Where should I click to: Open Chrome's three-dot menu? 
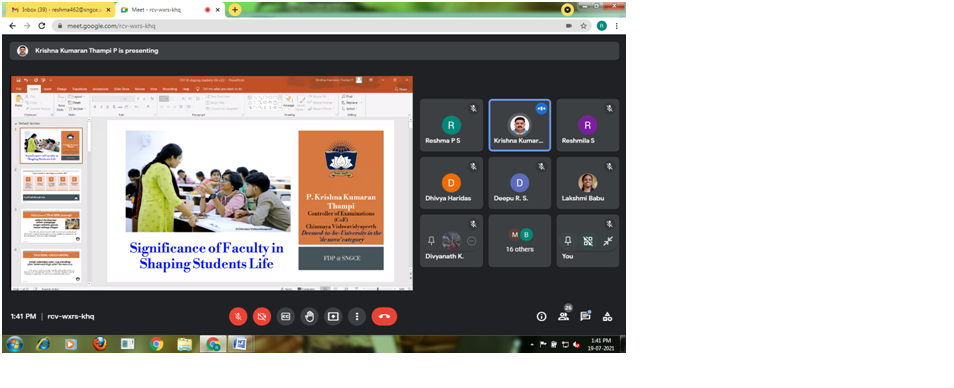point(616,26)
